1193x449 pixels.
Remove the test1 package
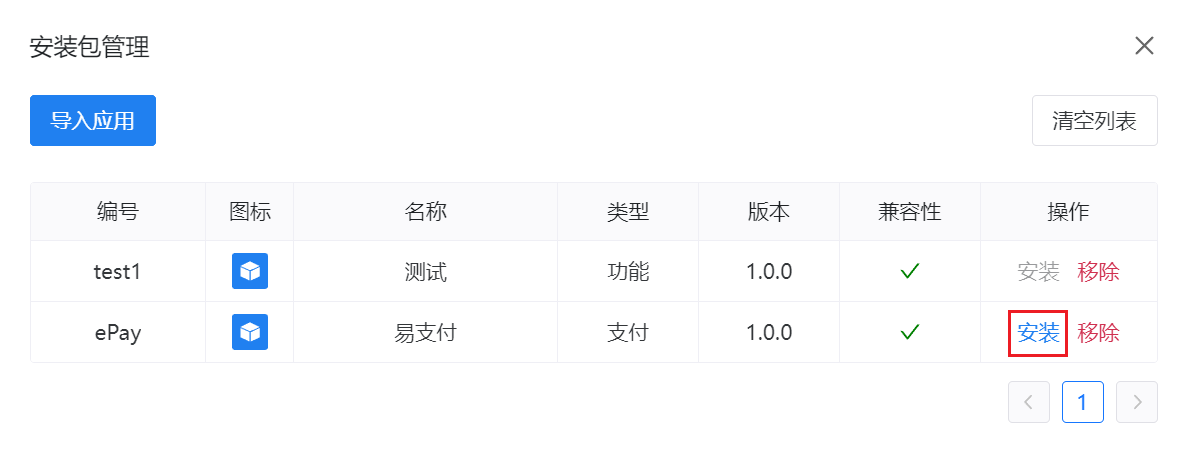[x=1098, y=271]
